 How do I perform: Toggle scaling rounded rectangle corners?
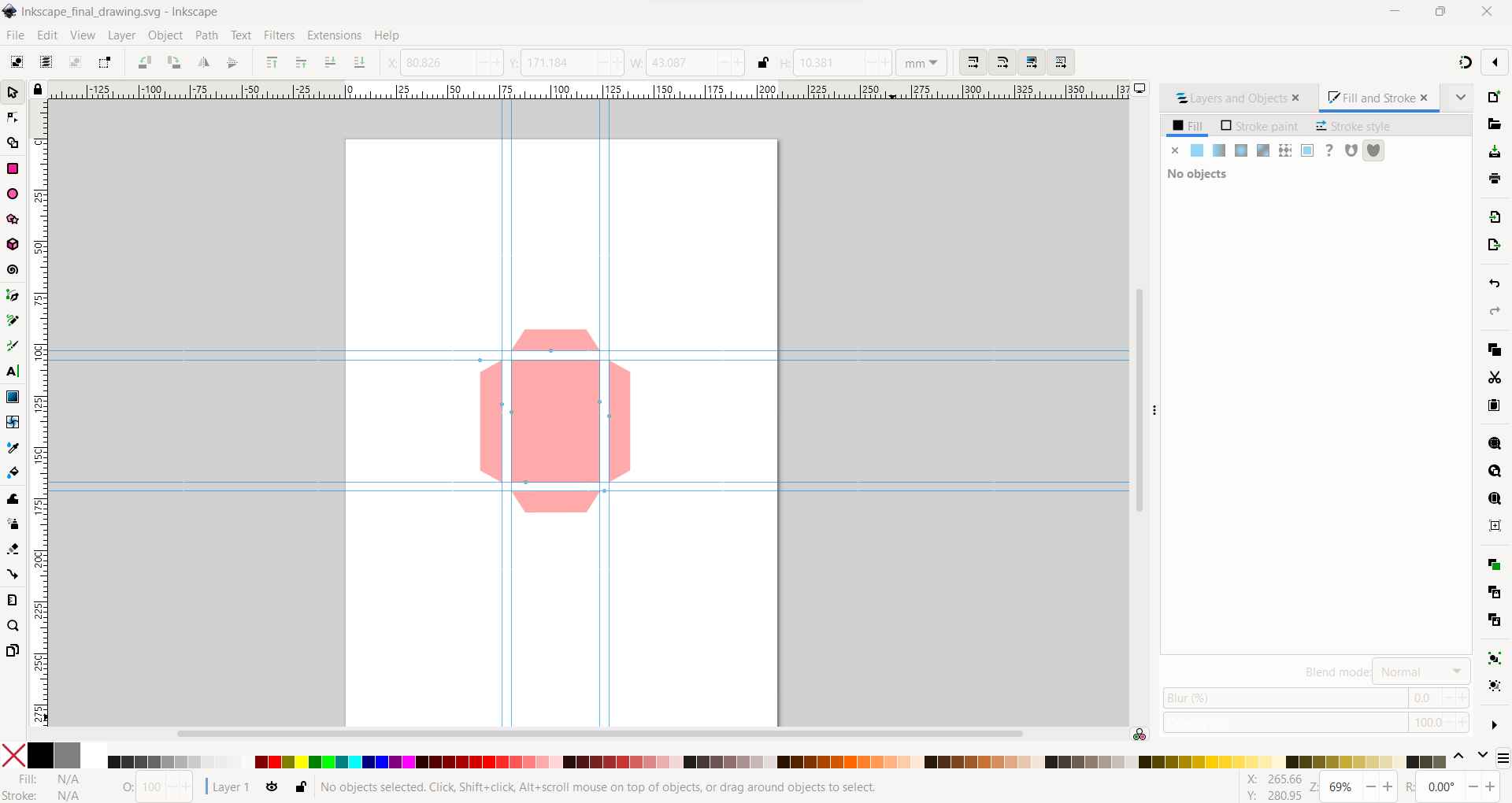coord(1002,63)
